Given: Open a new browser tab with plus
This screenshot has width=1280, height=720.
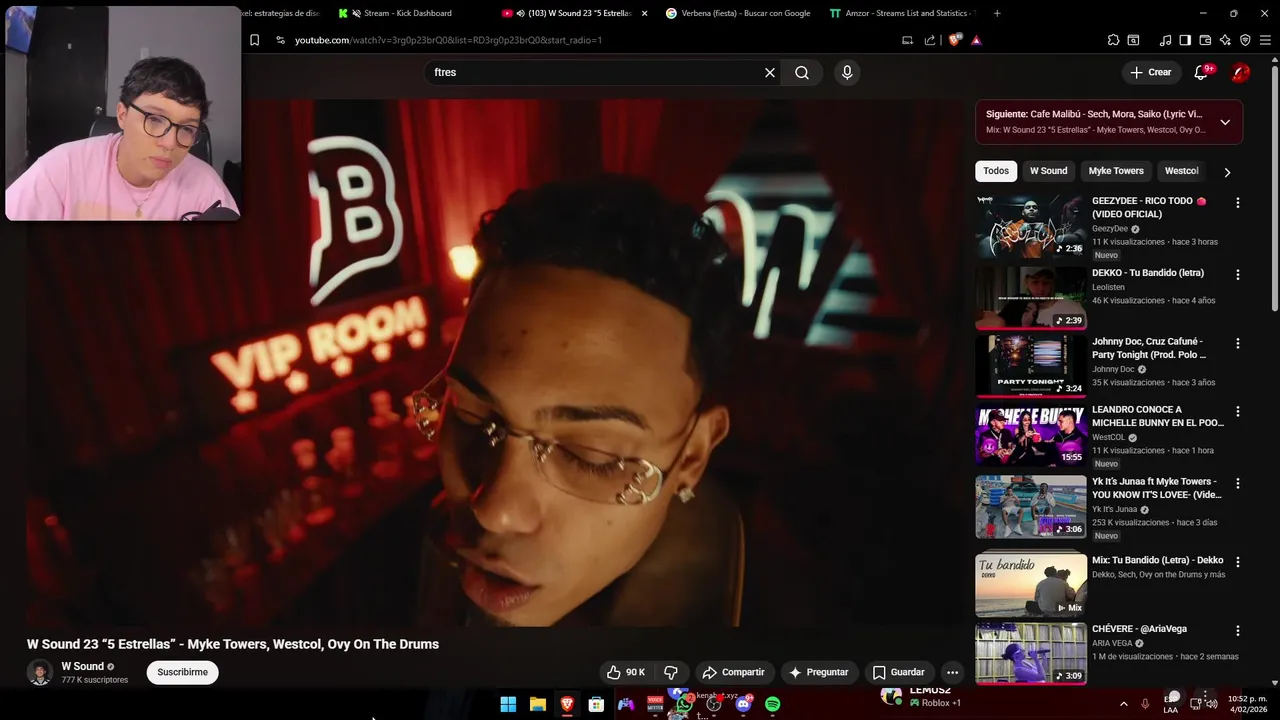Looking at the screenshot, I should [996, 13].
